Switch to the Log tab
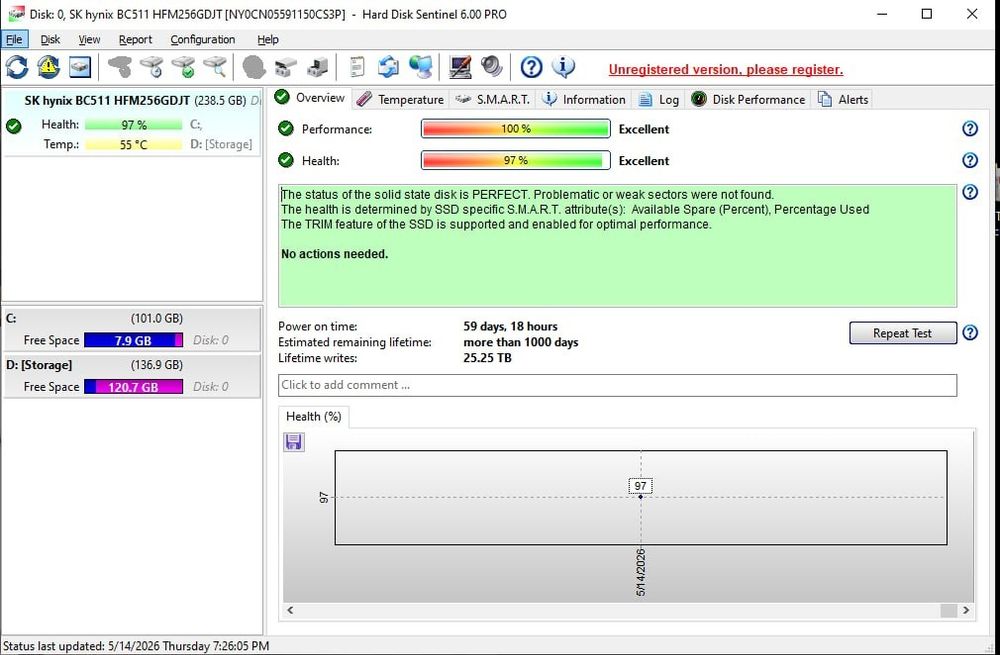Screen dimensions: 1000x655 [x=659, y=99]
